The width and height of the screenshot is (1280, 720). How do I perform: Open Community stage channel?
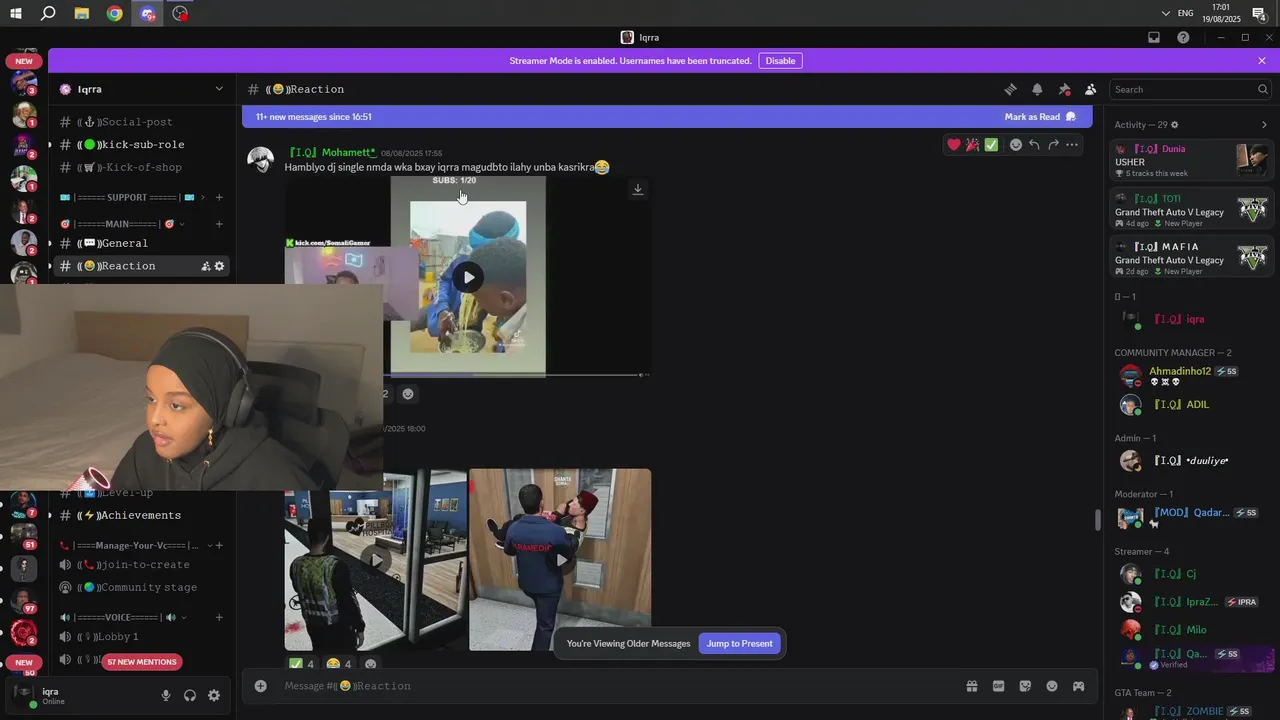click(x=142, y=587)
